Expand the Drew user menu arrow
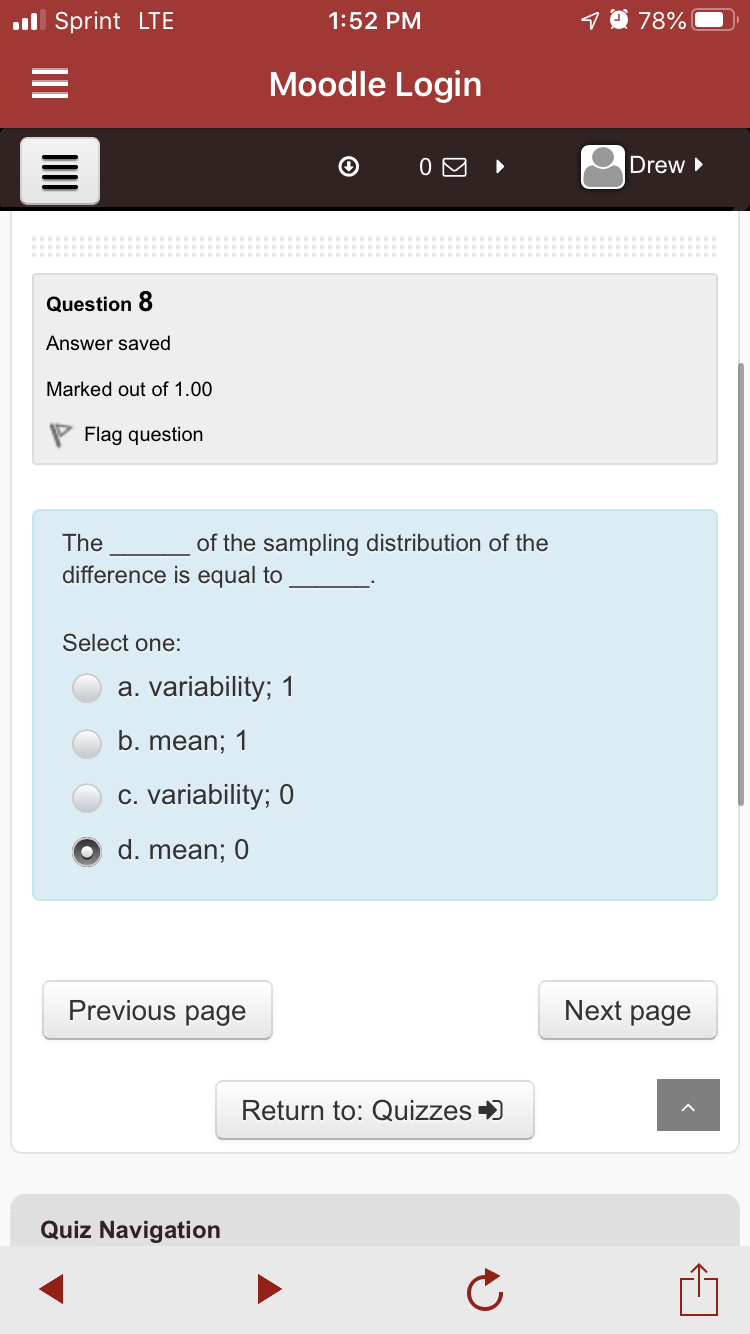The height and width of the screenshot is (1334, 750). tap(700, 164)
